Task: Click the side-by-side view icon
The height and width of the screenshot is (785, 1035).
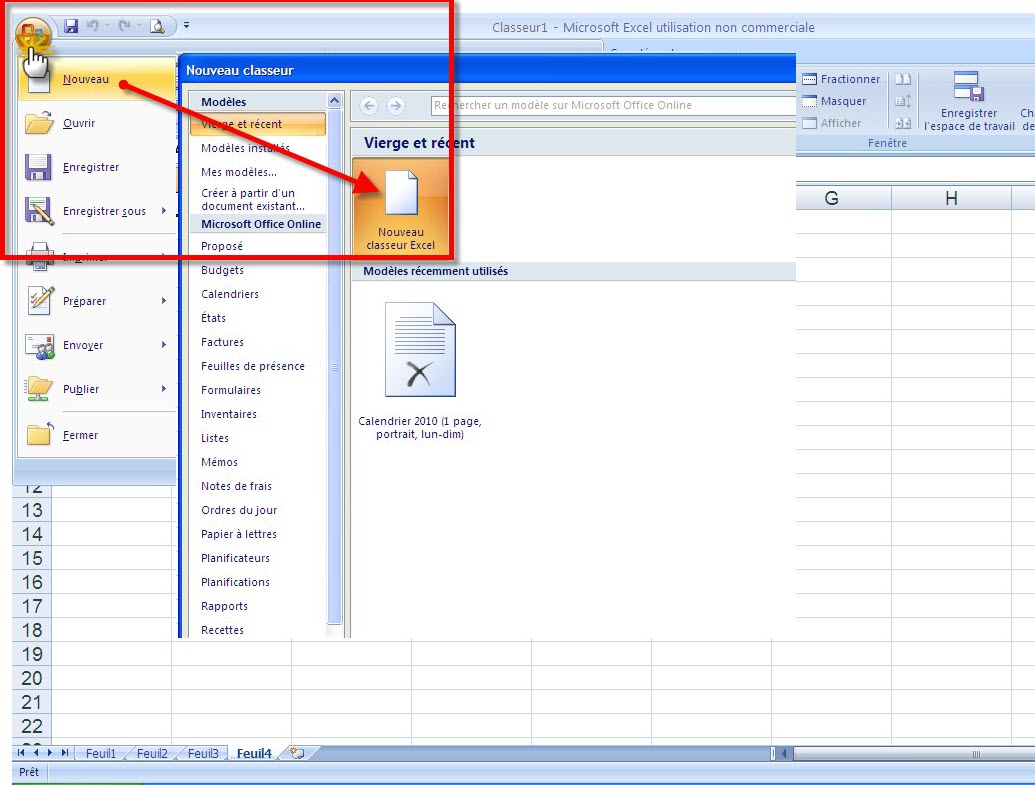Action: [903, 80]
